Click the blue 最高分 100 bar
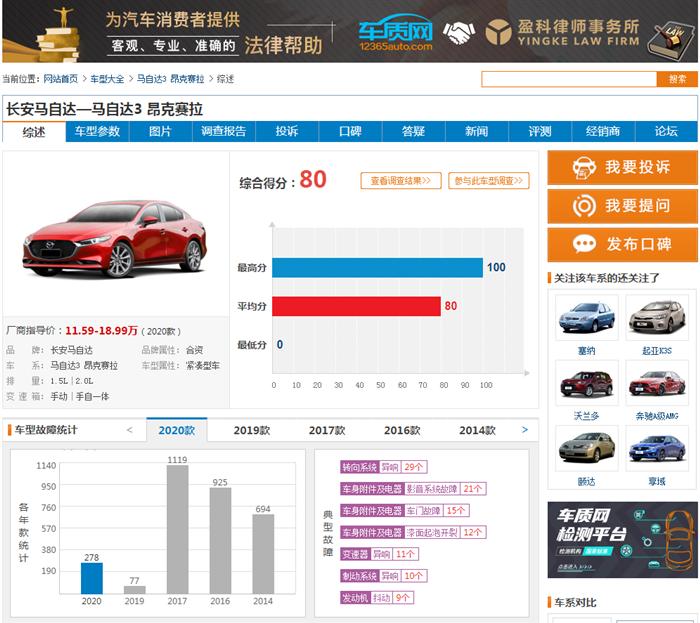Screen dimensions: 700x623 [x=378, y=268]
